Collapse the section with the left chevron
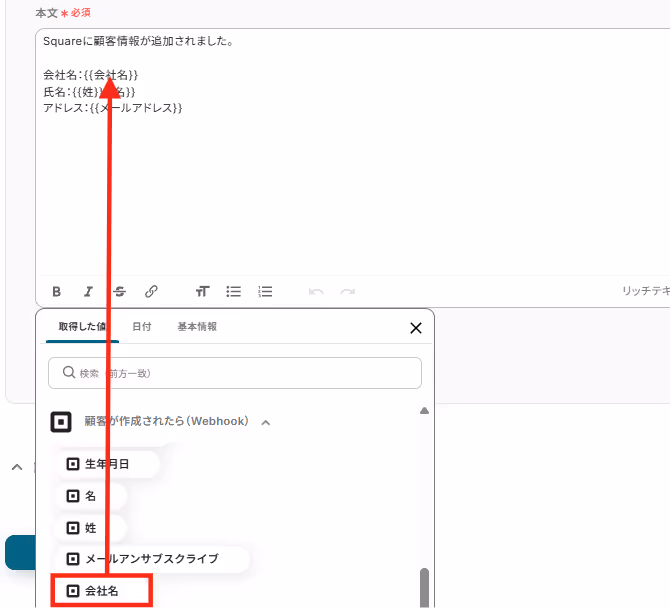This screenshot has width=670, height=608. click(17, 467)
